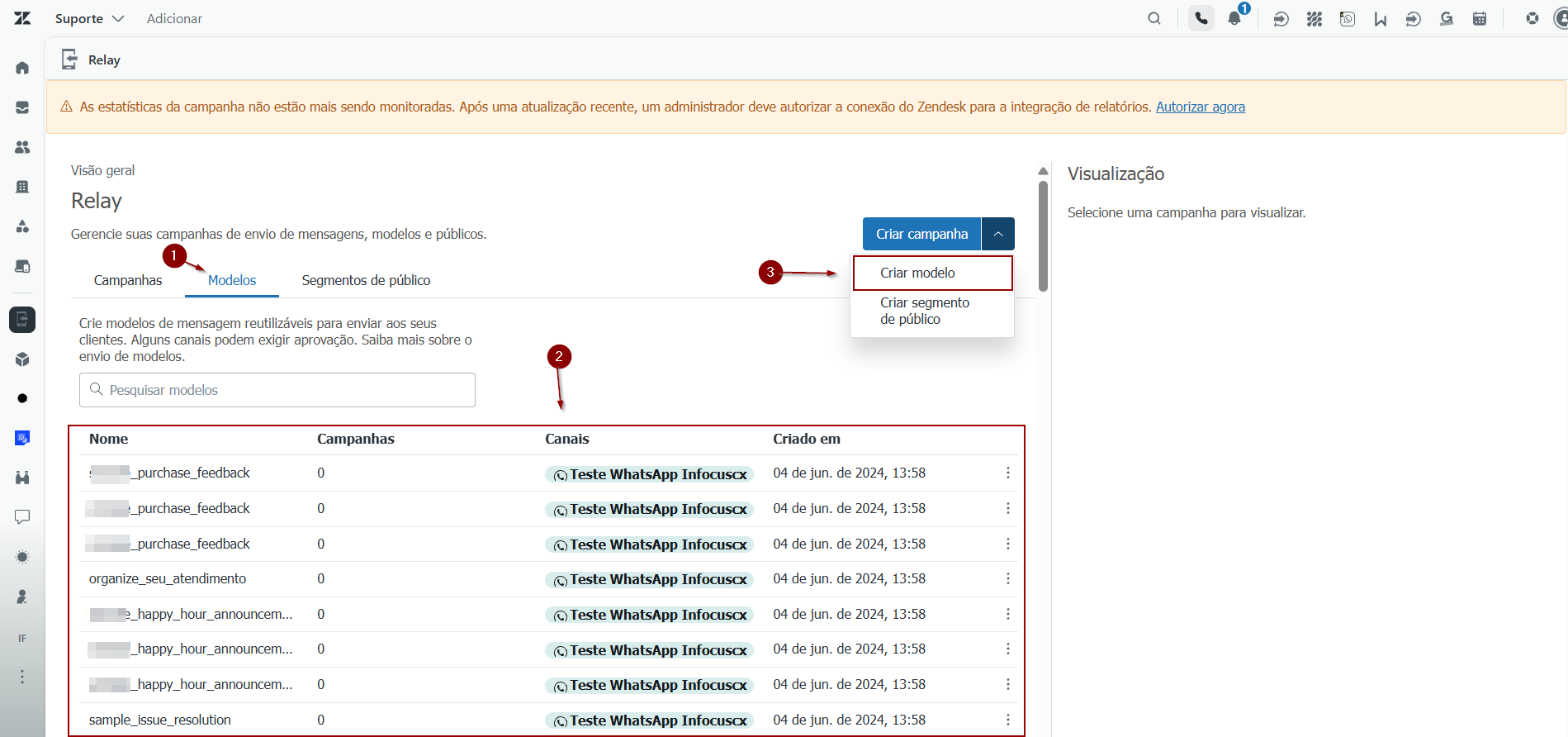
Task: Open the search magnifier in top bar
Action: tap(1154, 18)
